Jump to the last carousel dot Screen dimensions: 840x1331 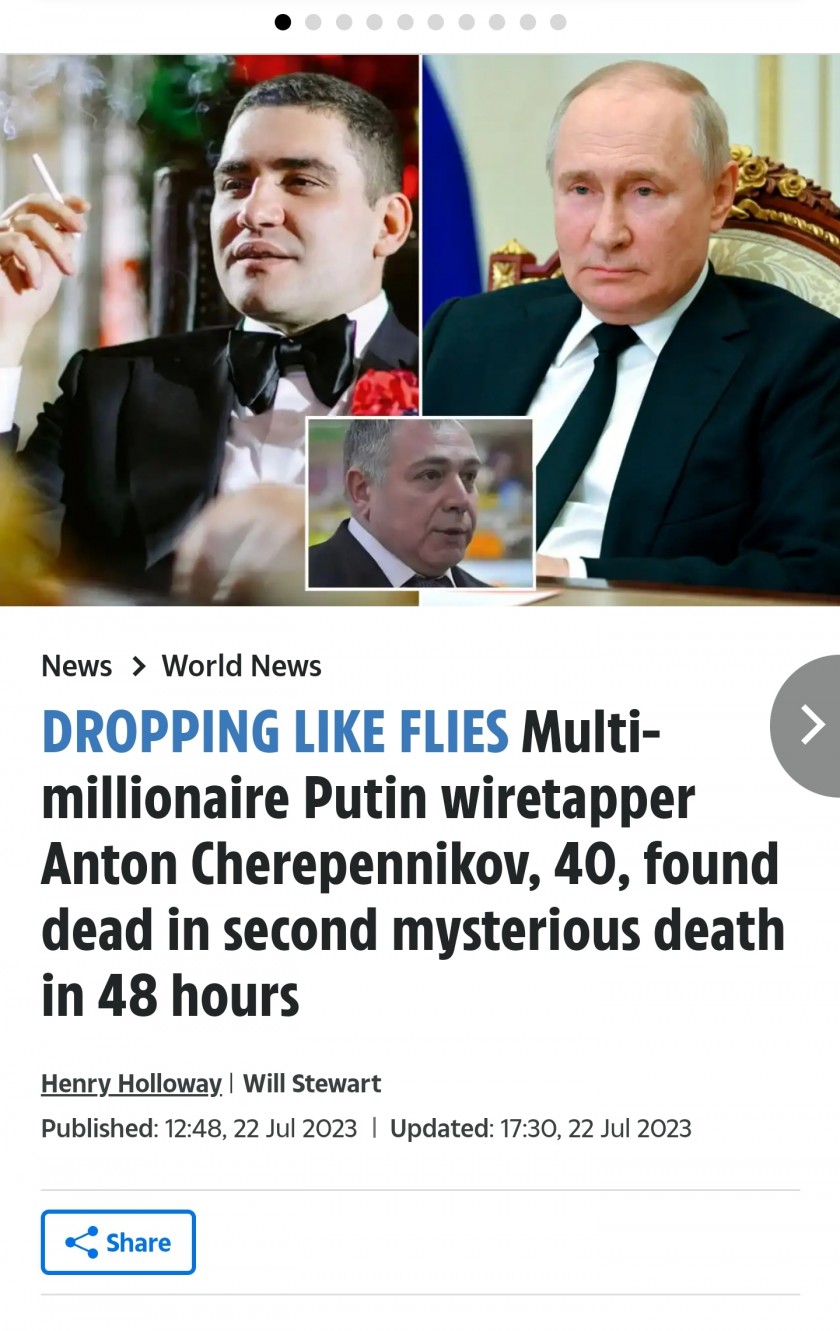(x=558, y=22)
